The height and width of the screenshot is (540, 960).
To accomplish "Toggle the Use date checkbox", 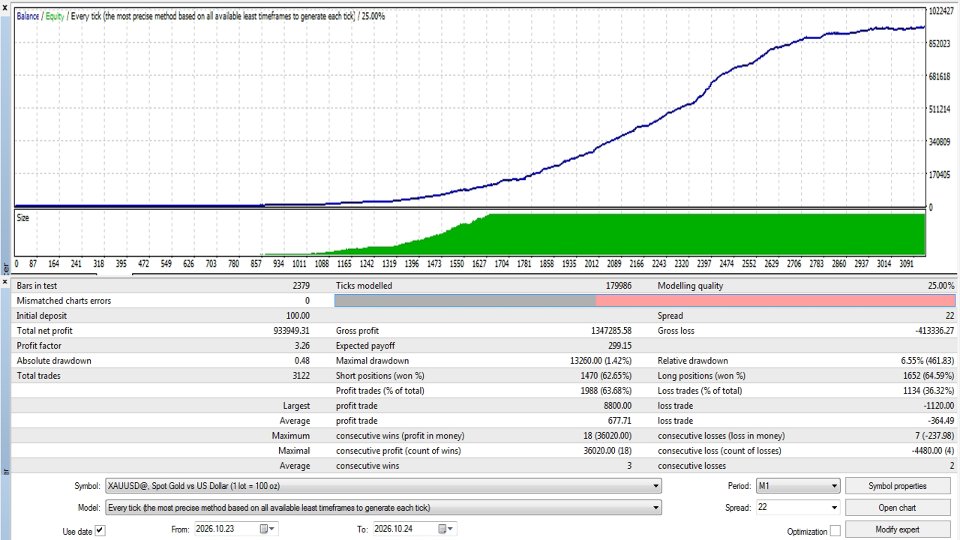I will coord(100,531).
